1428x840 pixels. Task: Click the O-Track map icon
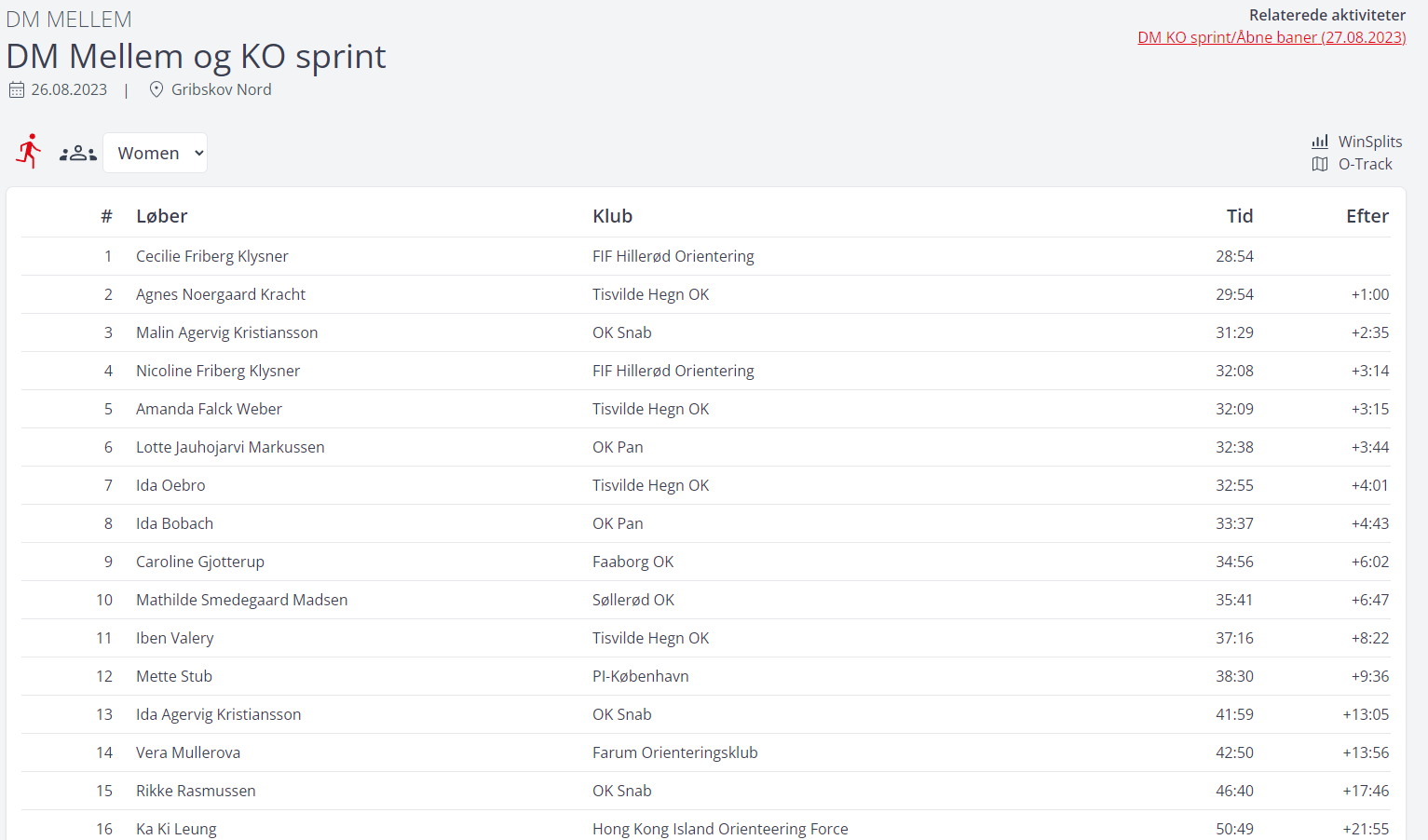tap(1320, 164)
